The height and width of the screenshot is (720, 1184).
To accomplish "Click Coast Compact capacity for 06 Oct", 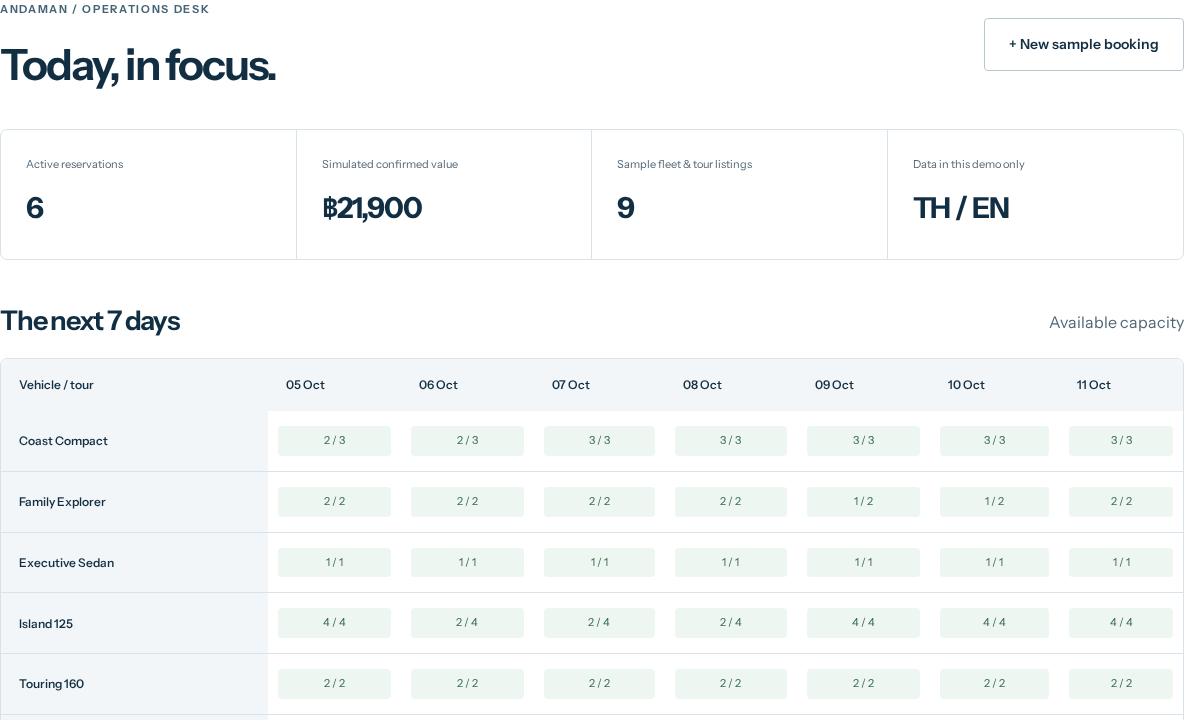I will click(x=467, y=441).
